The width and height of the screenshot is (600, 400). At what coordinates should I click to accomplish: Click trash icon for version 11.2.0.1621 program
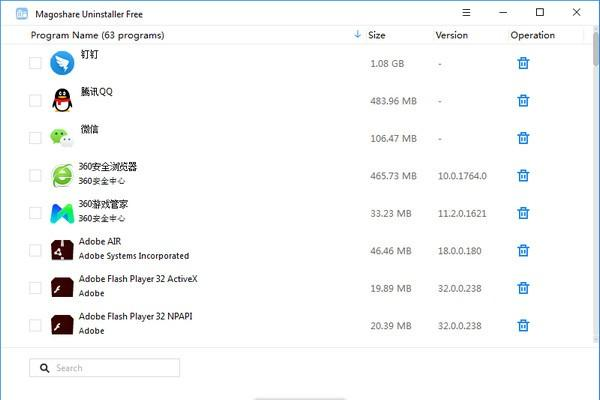pyautogui.click(x=523, y=213)
